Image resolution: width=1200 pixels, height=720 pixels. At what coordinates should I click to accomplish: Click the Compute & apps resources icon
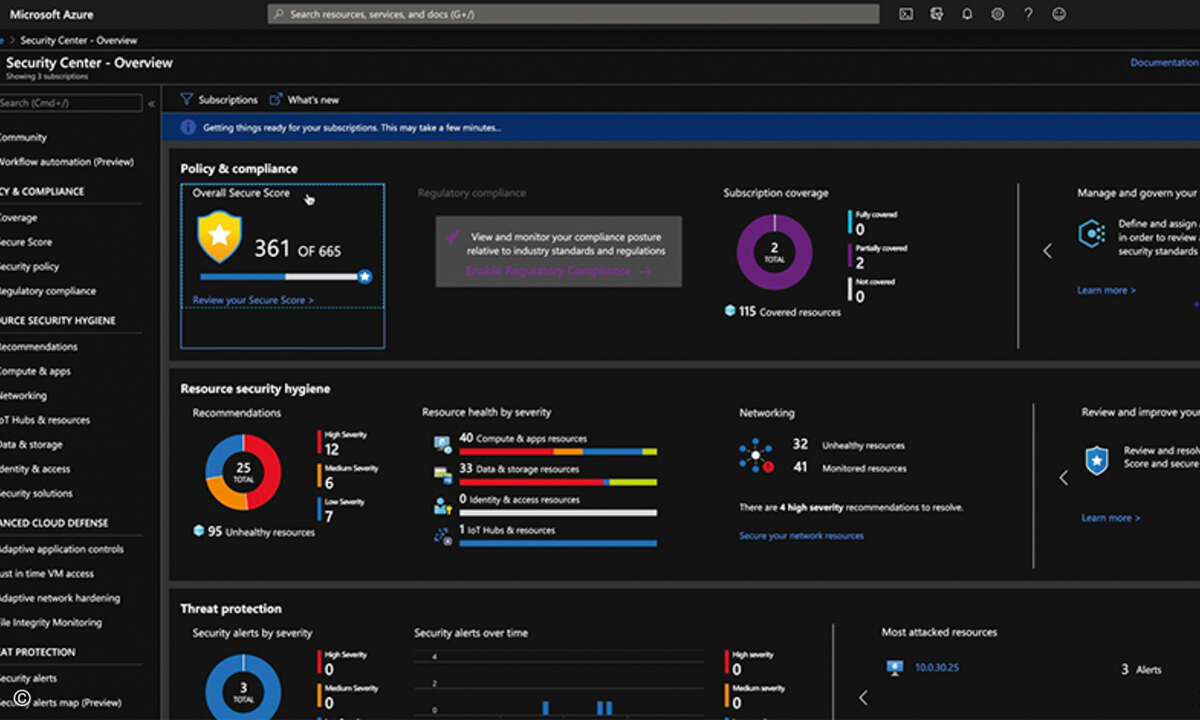tap(442, 443)
